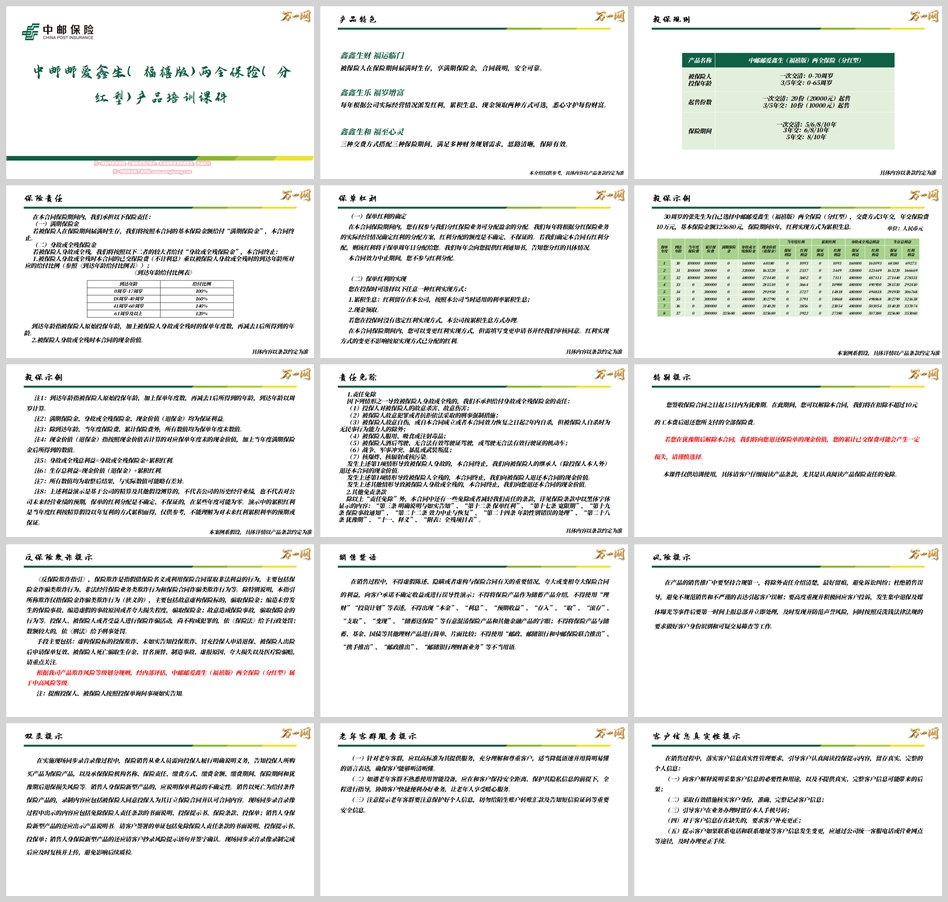The height and width of the screenshot is (902, 948).
Task: Select the 风险提示 slide thumbnail
Action: [x=789, y=630]
